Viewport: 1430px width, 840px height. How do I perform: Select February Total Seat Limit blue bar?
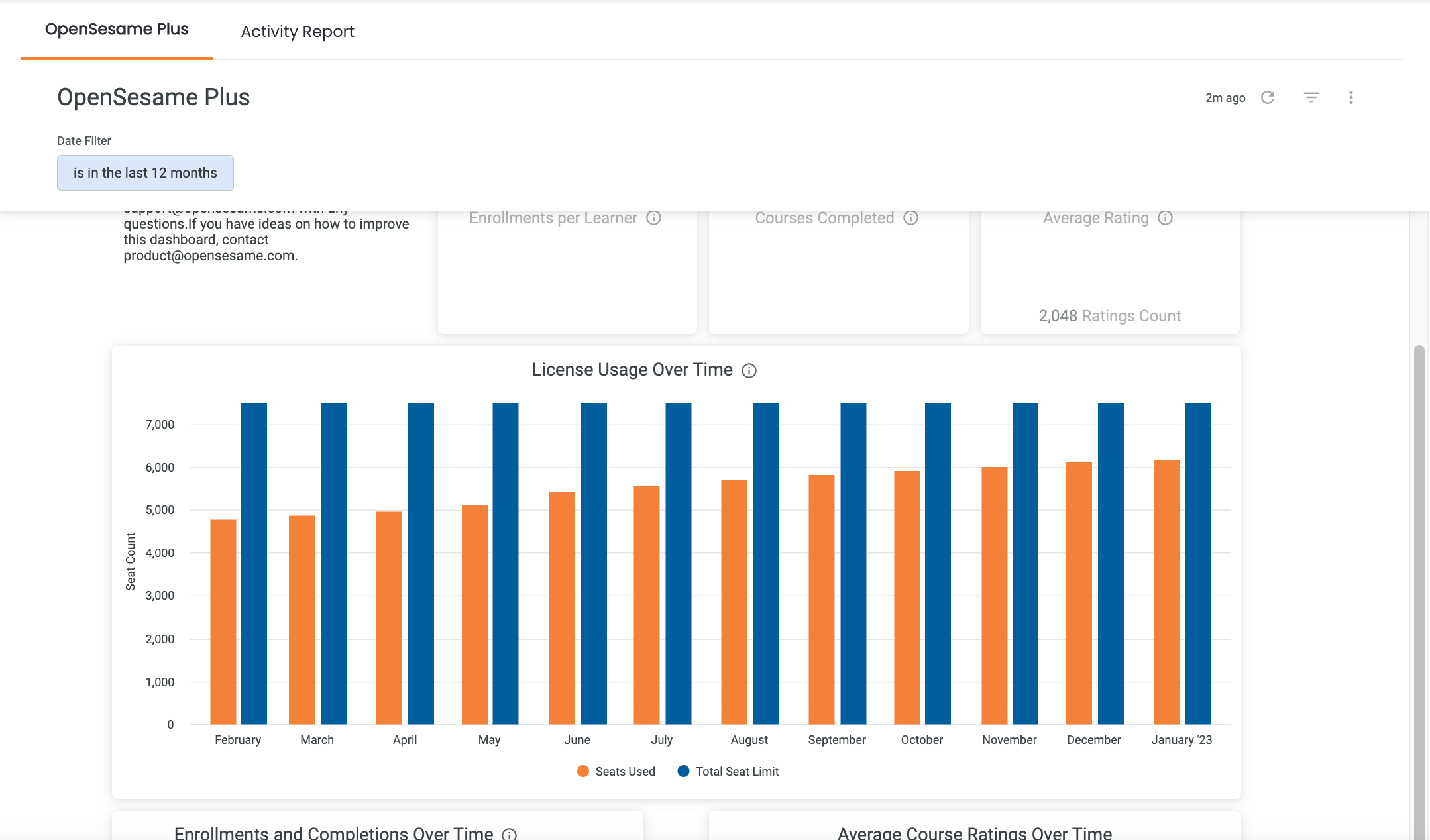pos(254,564)
